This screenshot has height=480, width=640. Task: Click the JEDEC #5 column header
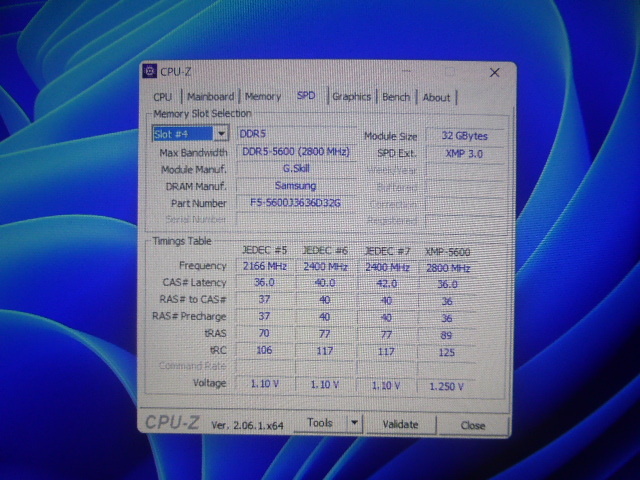(x=264, y=250)
